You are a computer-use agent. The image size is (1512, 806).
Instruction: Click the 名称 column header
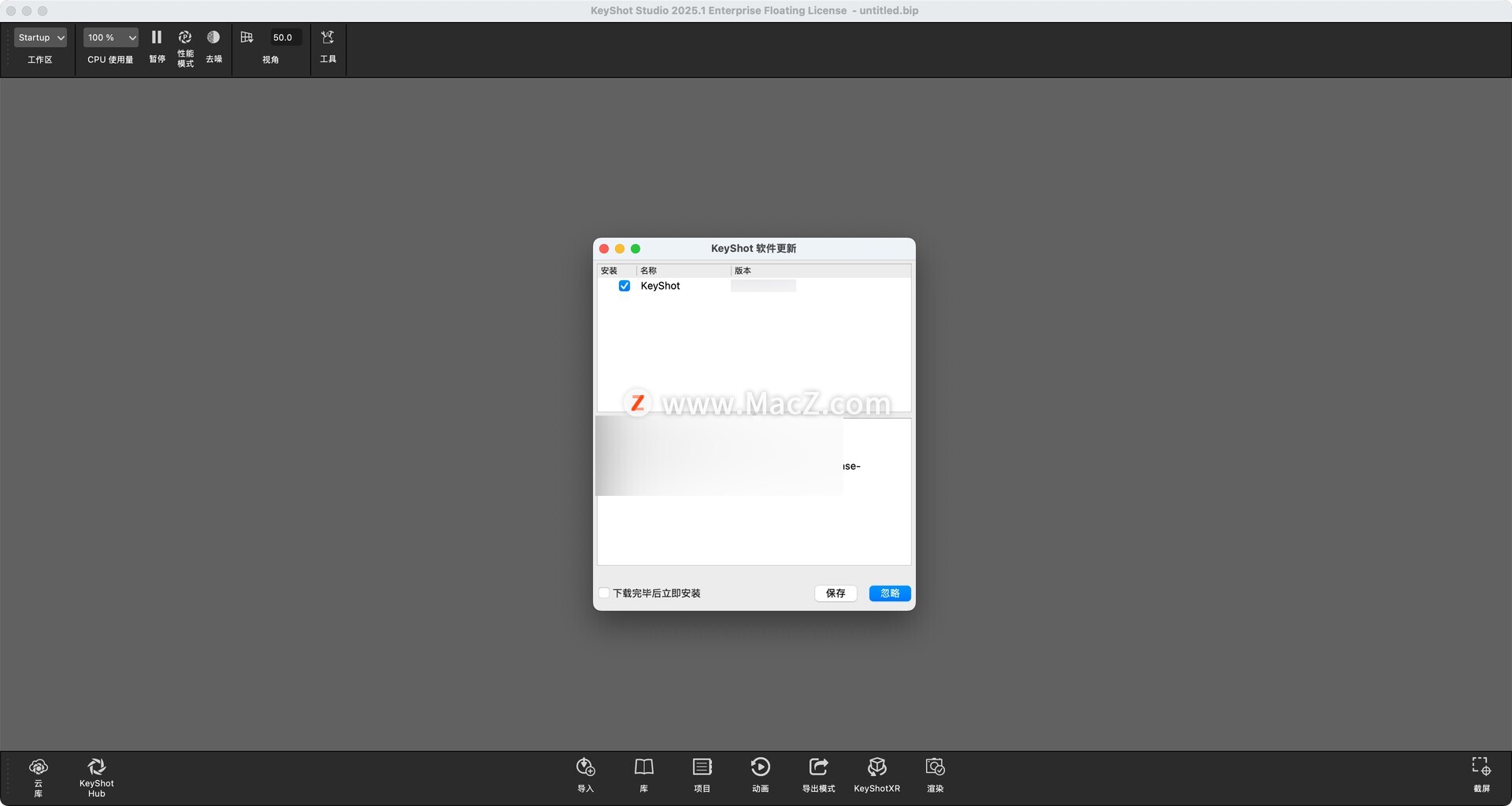(684, 271)
